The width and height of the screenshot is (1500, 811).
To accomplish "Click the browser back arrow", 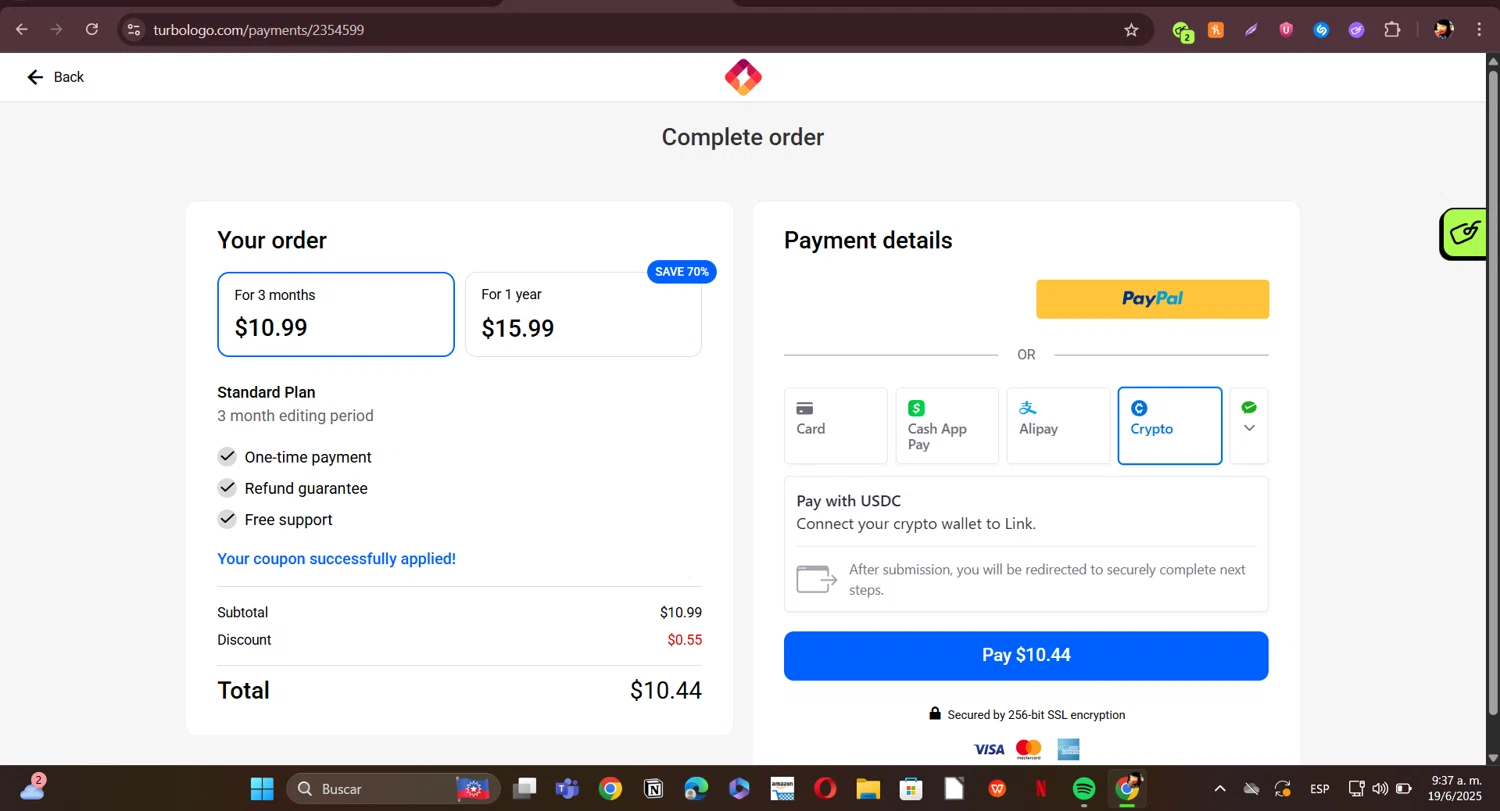I will pos(22,30).
